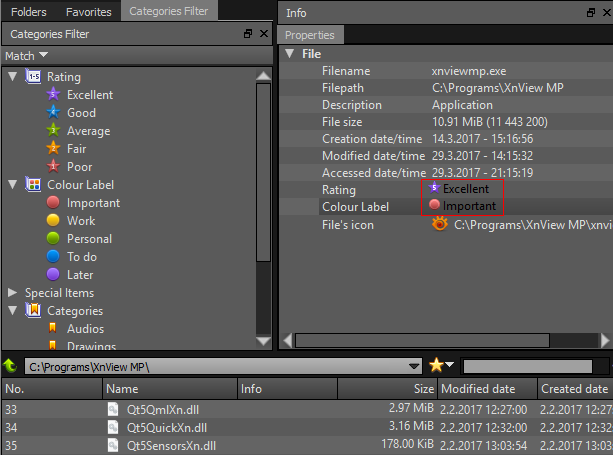Sort by the Size column header
The width and height of the screenshot is (613, 455).
[x=387, y=389]
